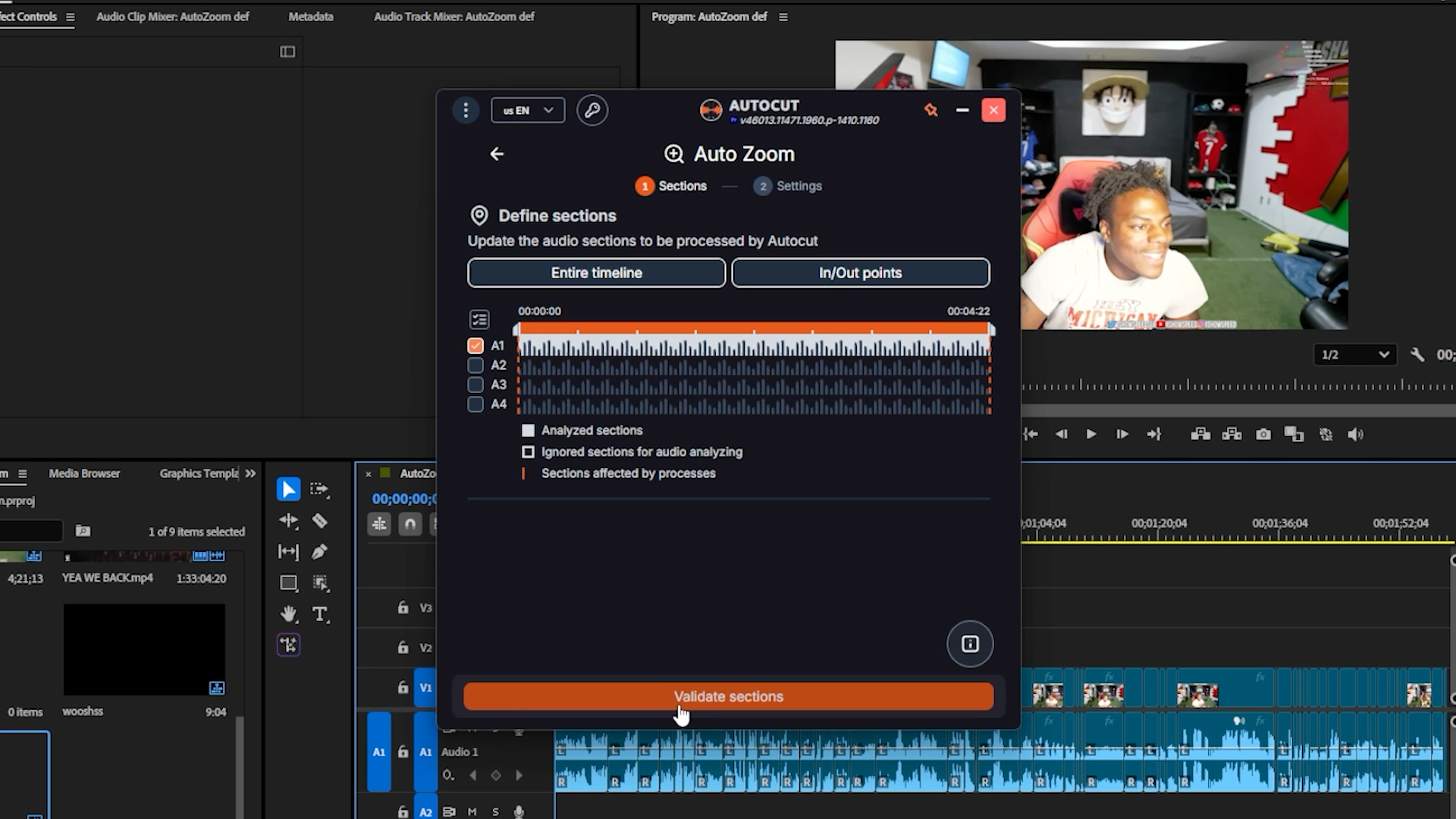Screen dimensions: 1456x819
Task: Toggle lock on V2 track
Action: click(x=403, y=648)
